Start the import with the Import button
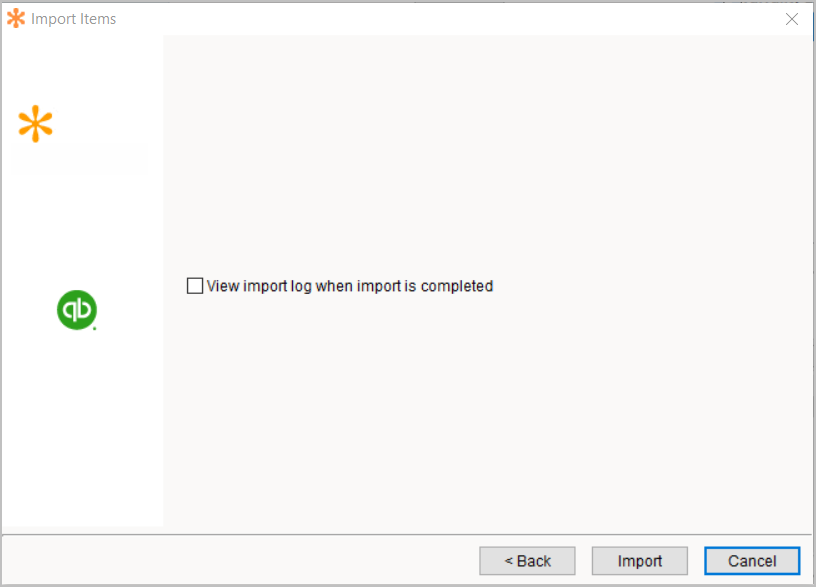Screen dimensions: 816x587 click(x=640, y=560)
